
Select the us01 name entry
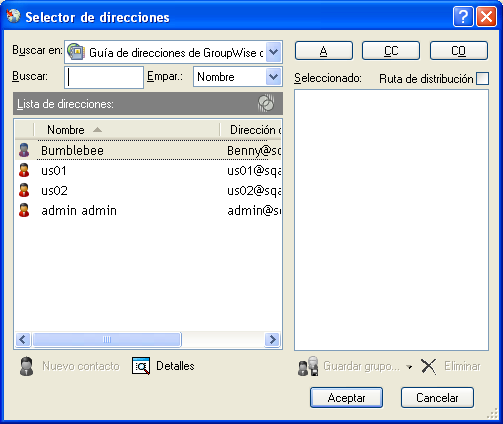click(x=54, y=171)
